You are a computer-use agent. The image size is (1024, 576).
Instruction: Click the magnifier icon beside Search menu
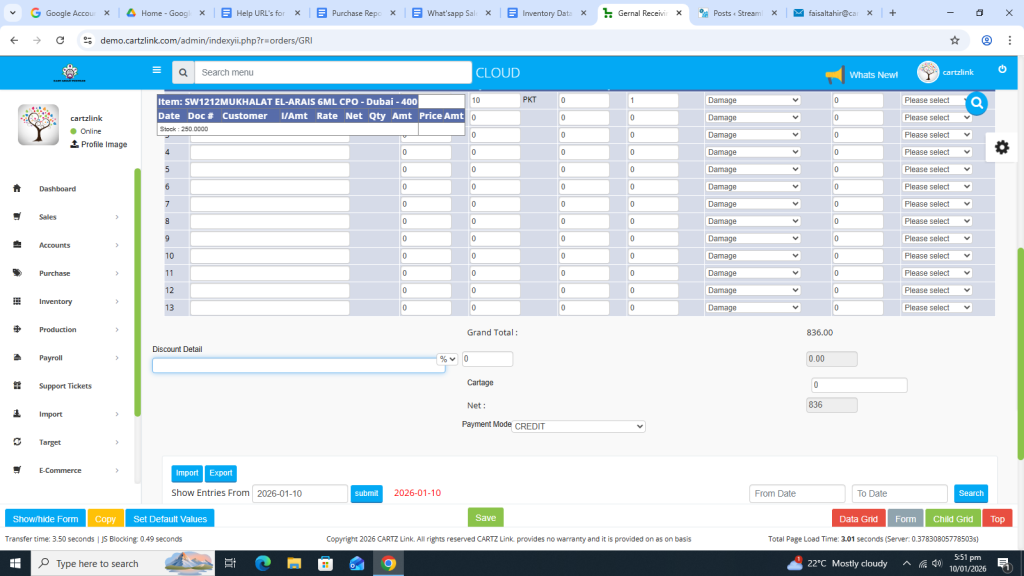pyautogui.click(x=182, y=73)
